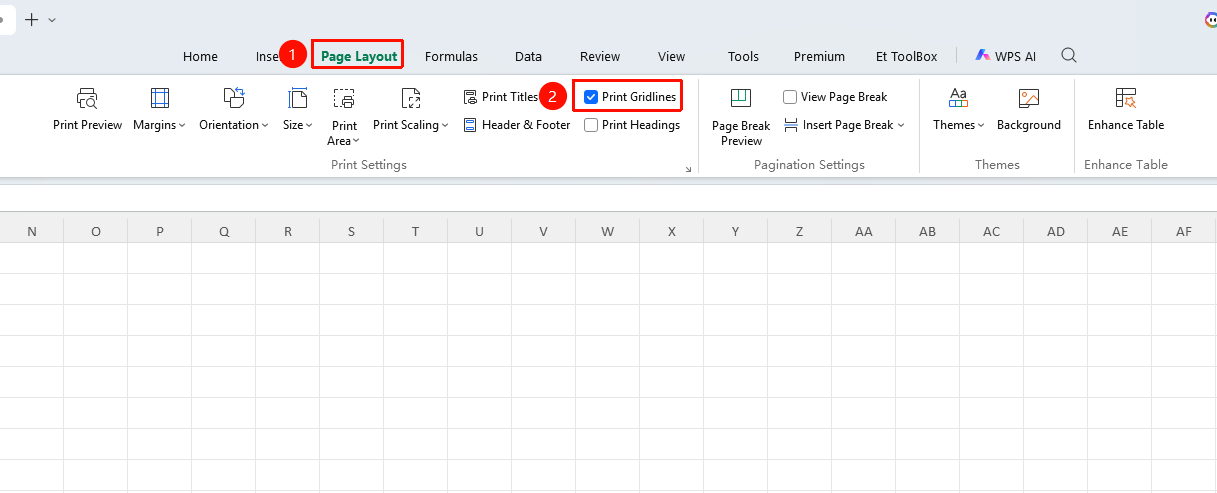Switch to Page Break Preview

(x=741, y=116)
